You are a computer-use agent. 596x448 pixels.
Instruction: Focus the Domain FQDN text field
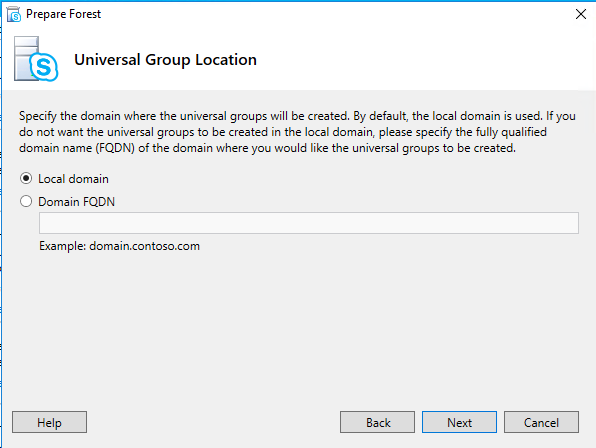[x=309, y=223]
